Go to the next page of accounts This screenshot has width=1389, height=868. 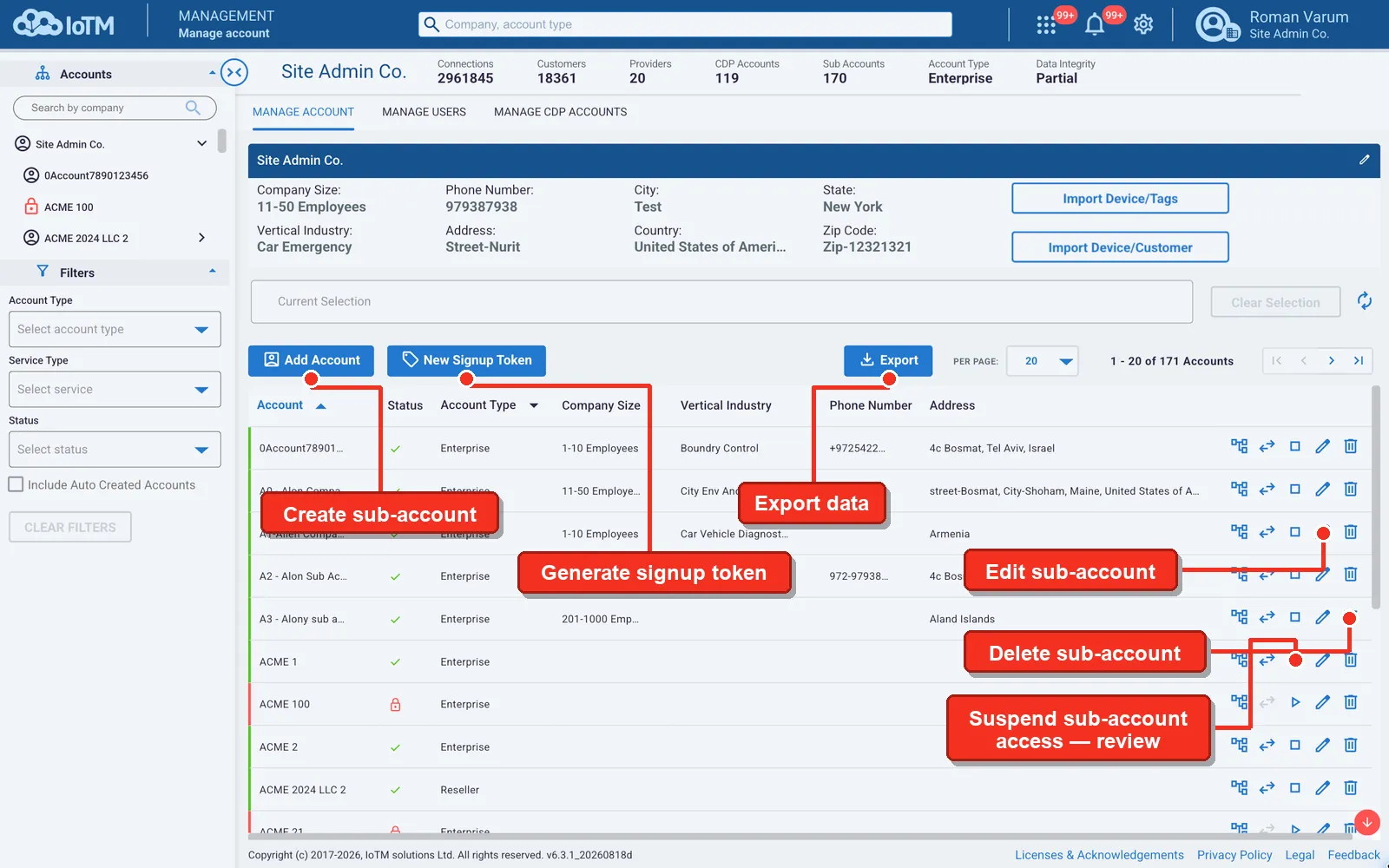[1331, 360]
